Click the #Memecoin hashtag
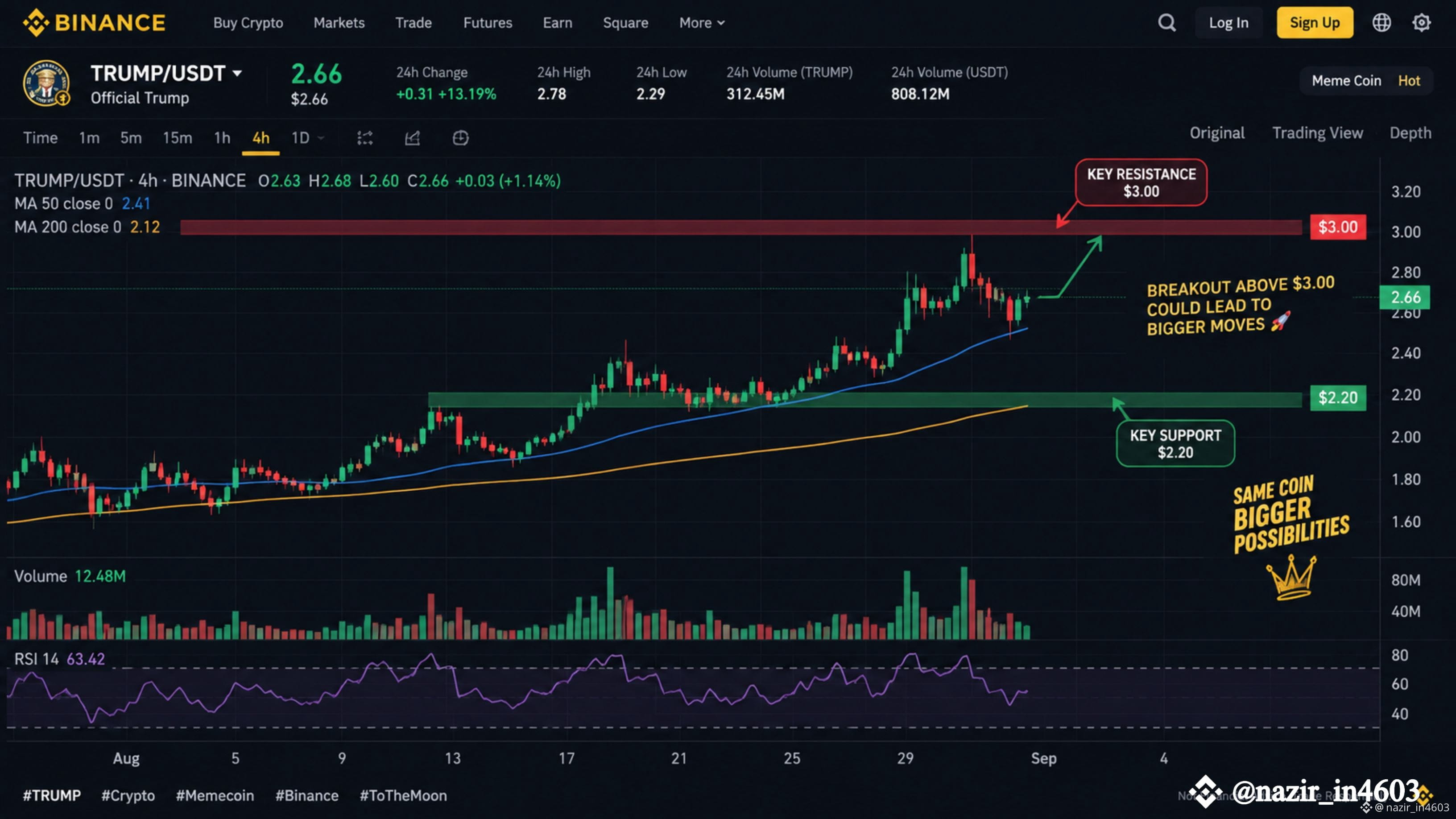1456x819 pixels. [x=215, y=795]
